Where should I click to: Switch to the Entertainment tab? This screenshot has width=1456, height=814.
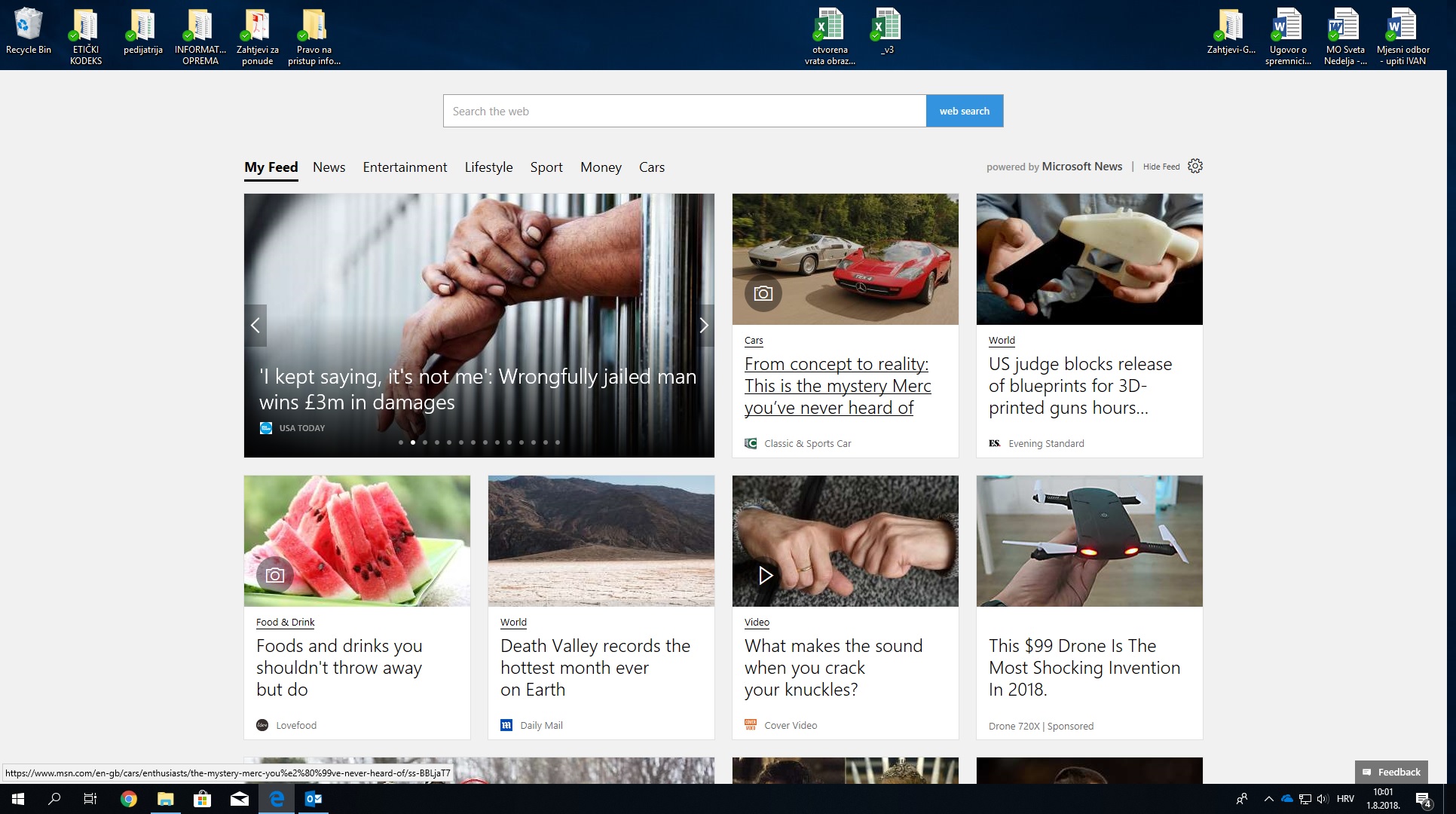[405, 167]
